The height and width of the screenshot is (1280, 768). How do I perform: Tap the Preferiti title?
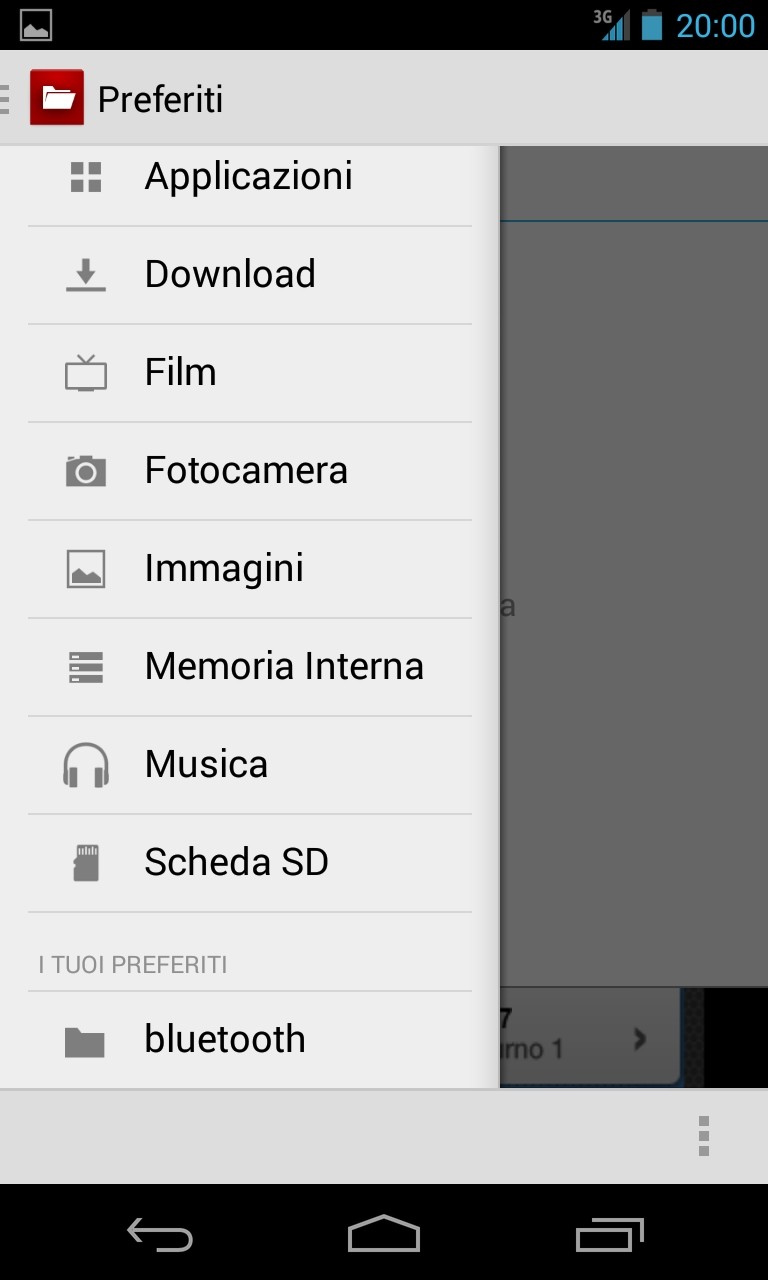pos(160,99)
